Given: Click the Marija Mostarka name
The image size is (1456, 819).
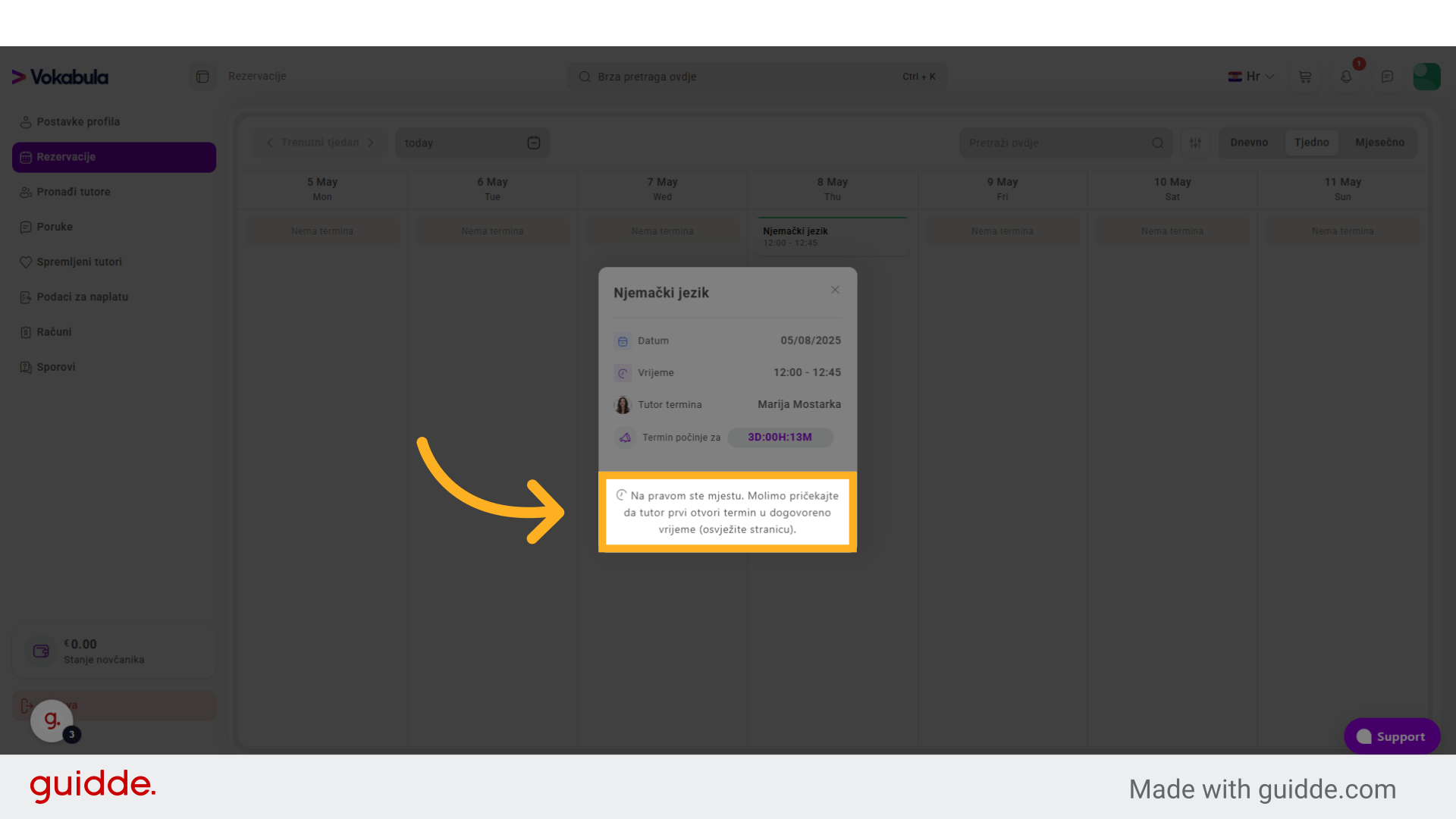Looking at the screenshot, I should pyautogui.click(x=799, y=404).
